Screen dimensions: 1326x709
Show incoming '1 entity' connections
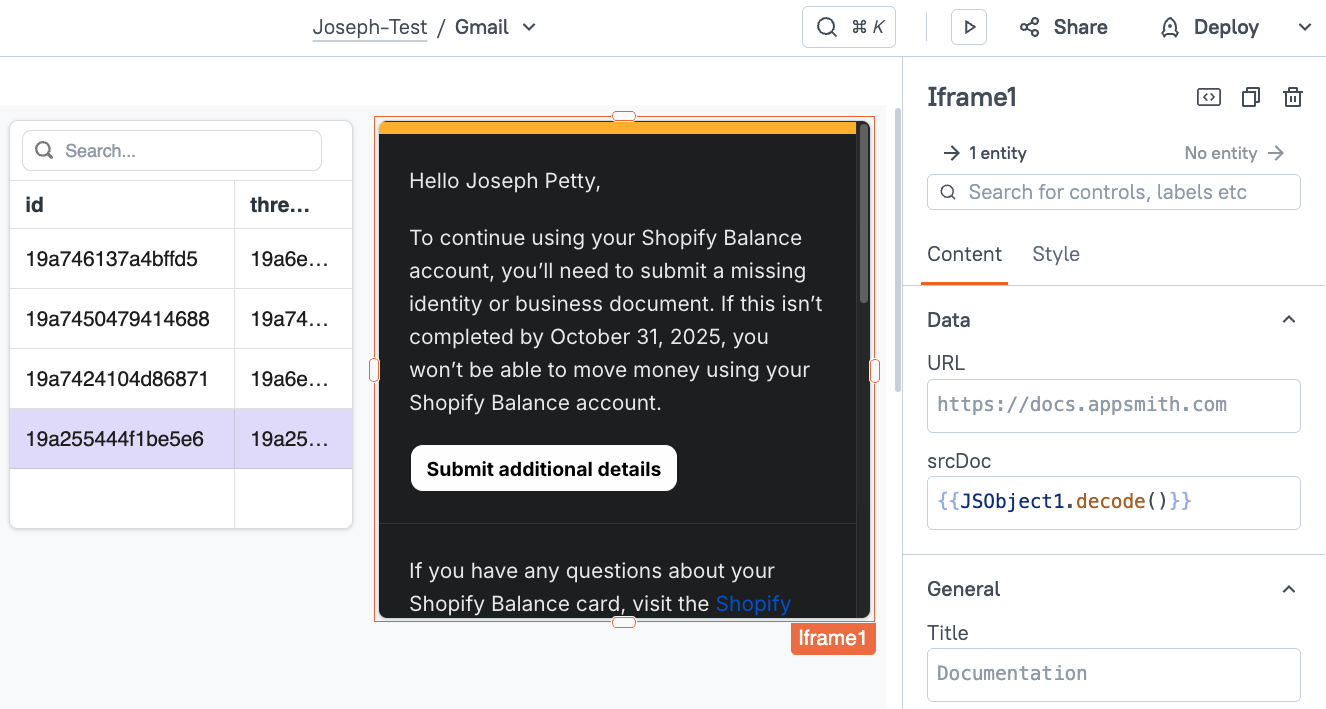point(985,153)
